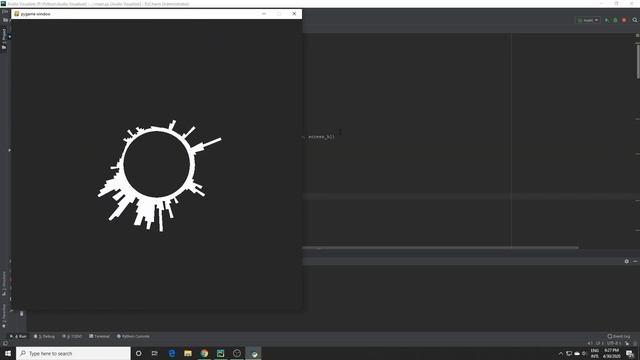640x360 pixels.
Task: Click the volume speaker tray icon
Action: [584, 353]
